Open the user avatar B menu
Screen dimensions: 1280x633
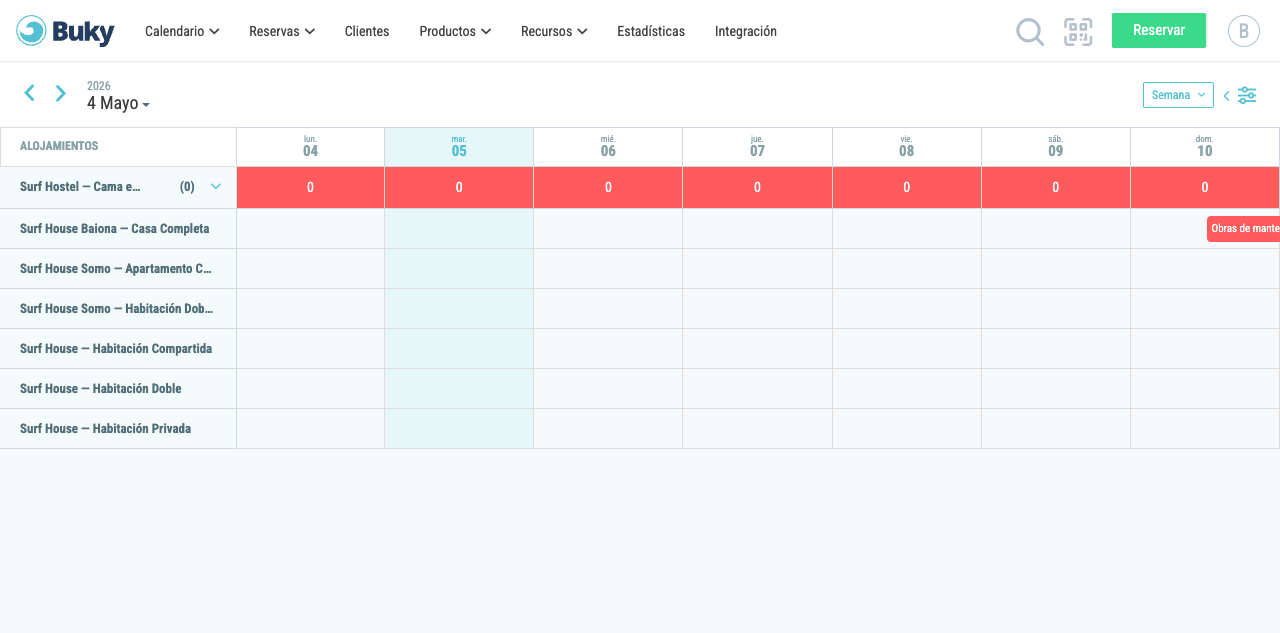tap(1244, 31)
